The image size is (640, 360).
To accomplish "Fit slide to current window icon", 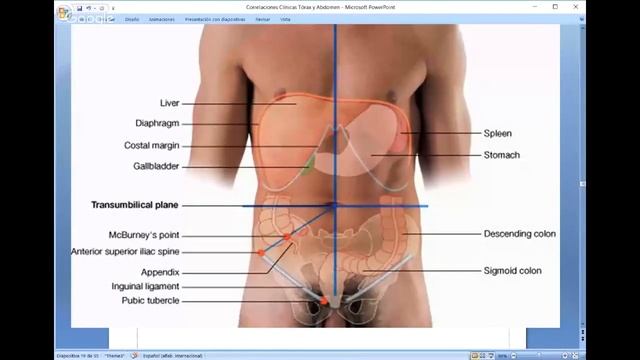I will (575, 356).
